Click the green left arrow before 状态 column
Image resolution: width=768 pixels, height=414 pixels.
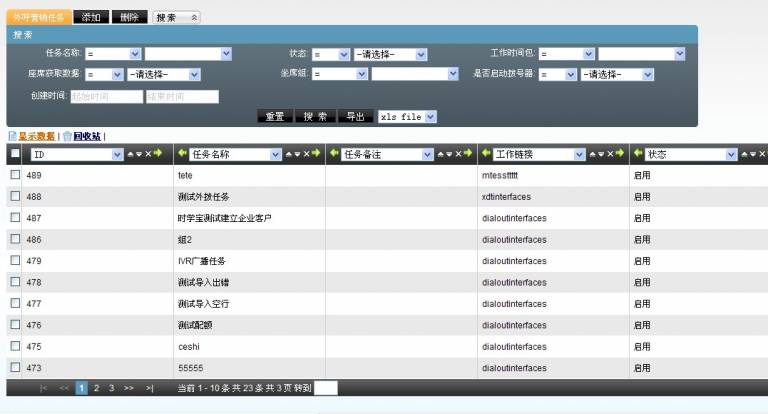(x=638, y=154)
